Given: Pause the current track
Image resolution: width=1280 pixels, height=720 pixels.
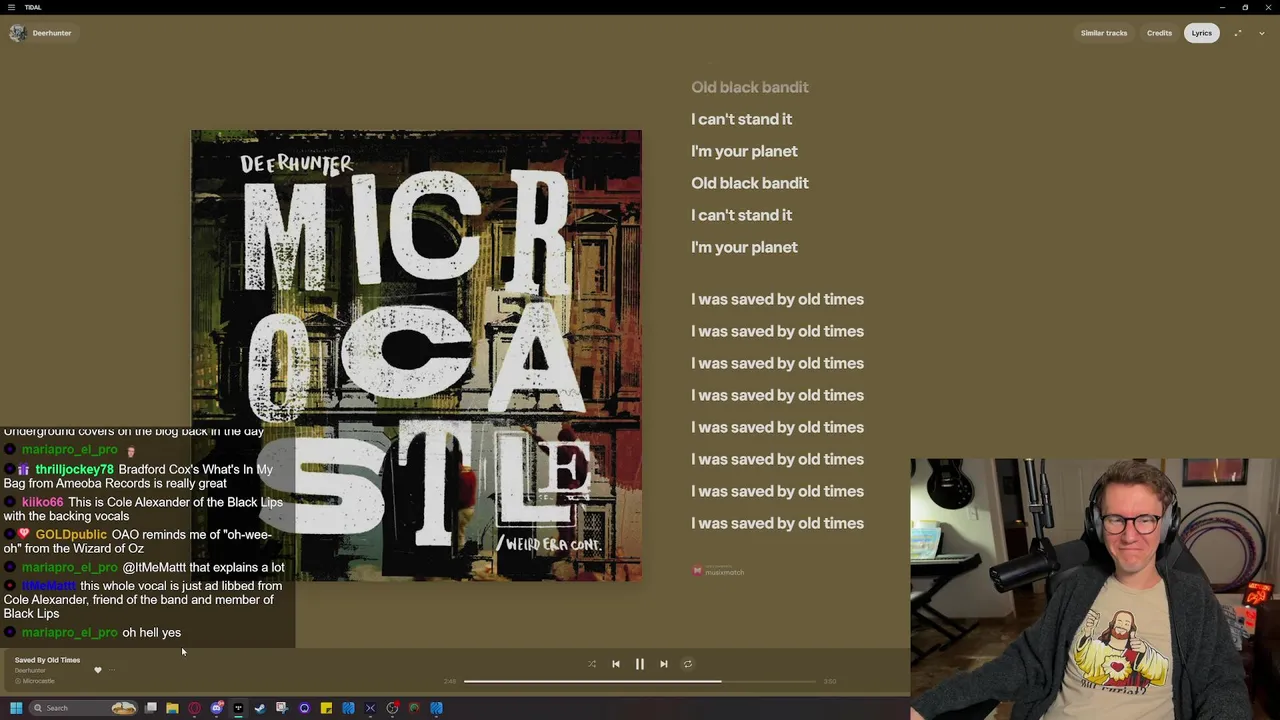Looking at the screenshot, I should (x=640, y=664).
